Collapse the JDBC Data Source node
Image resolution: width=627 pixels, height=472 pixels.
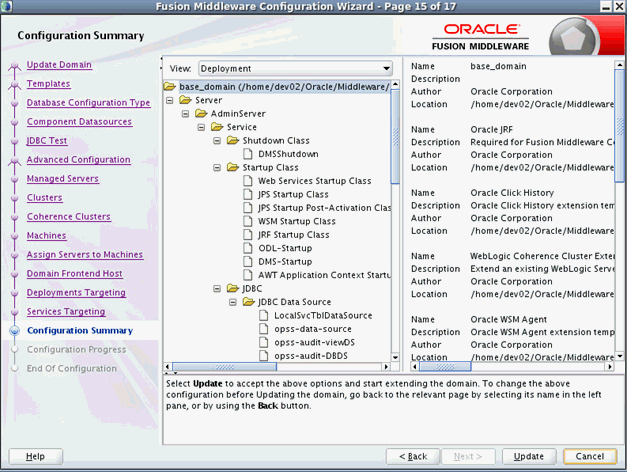pyautogui.click(x=233, y=302)
